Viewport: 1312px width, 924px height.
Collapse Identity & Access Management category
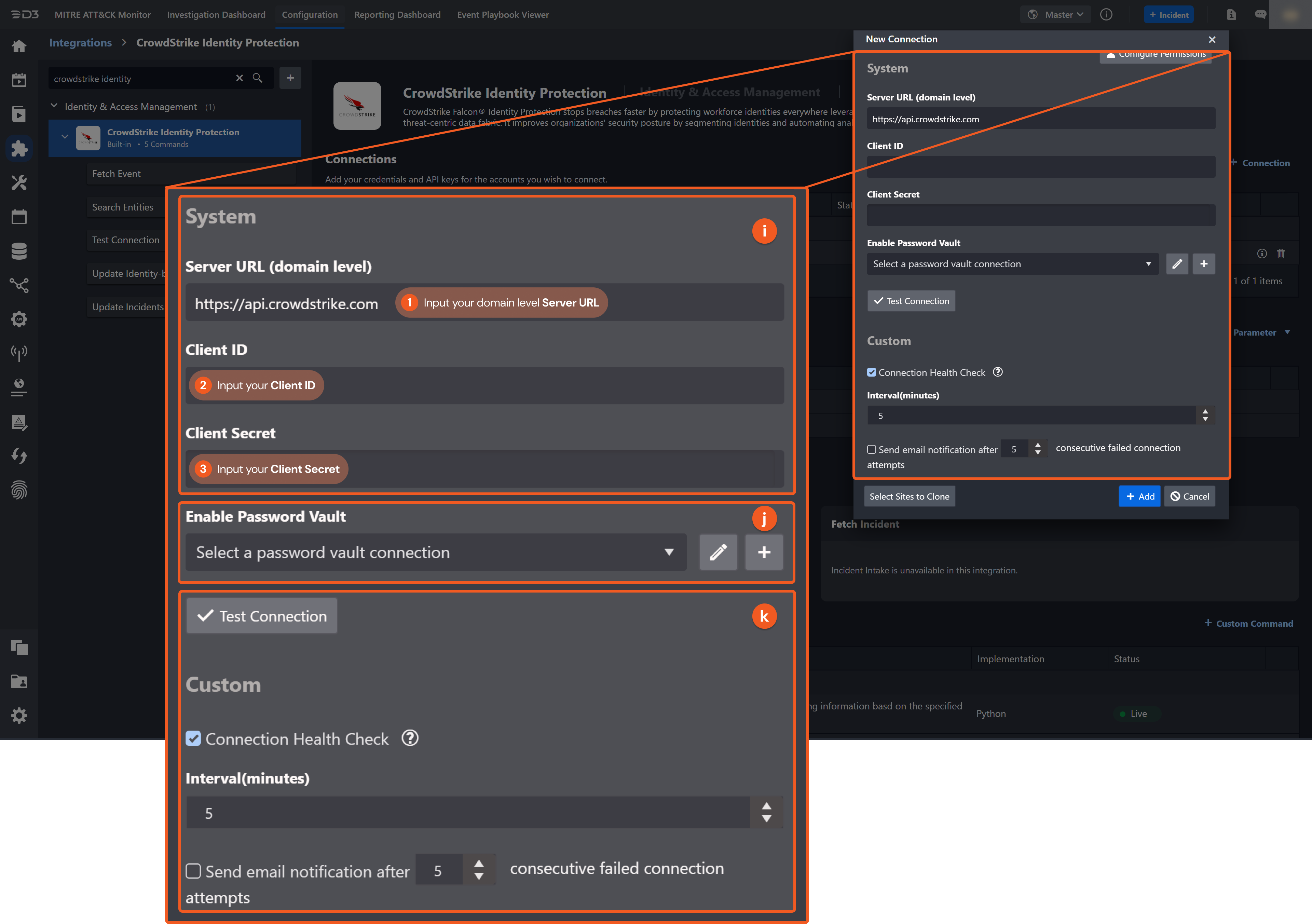point(54,106)
